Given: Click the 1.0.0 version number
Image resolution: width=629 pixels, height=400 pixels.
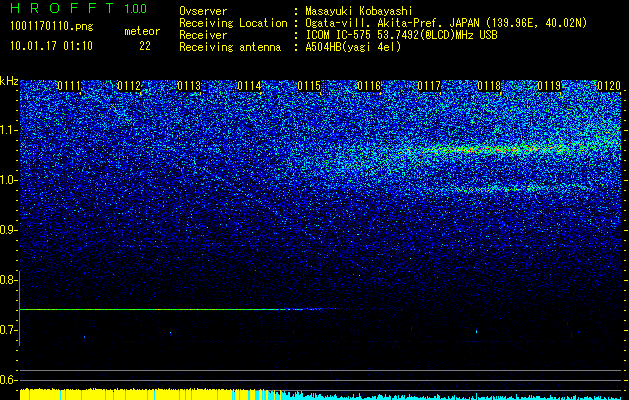Looking at the screenshot, I should tap(136, 9).
